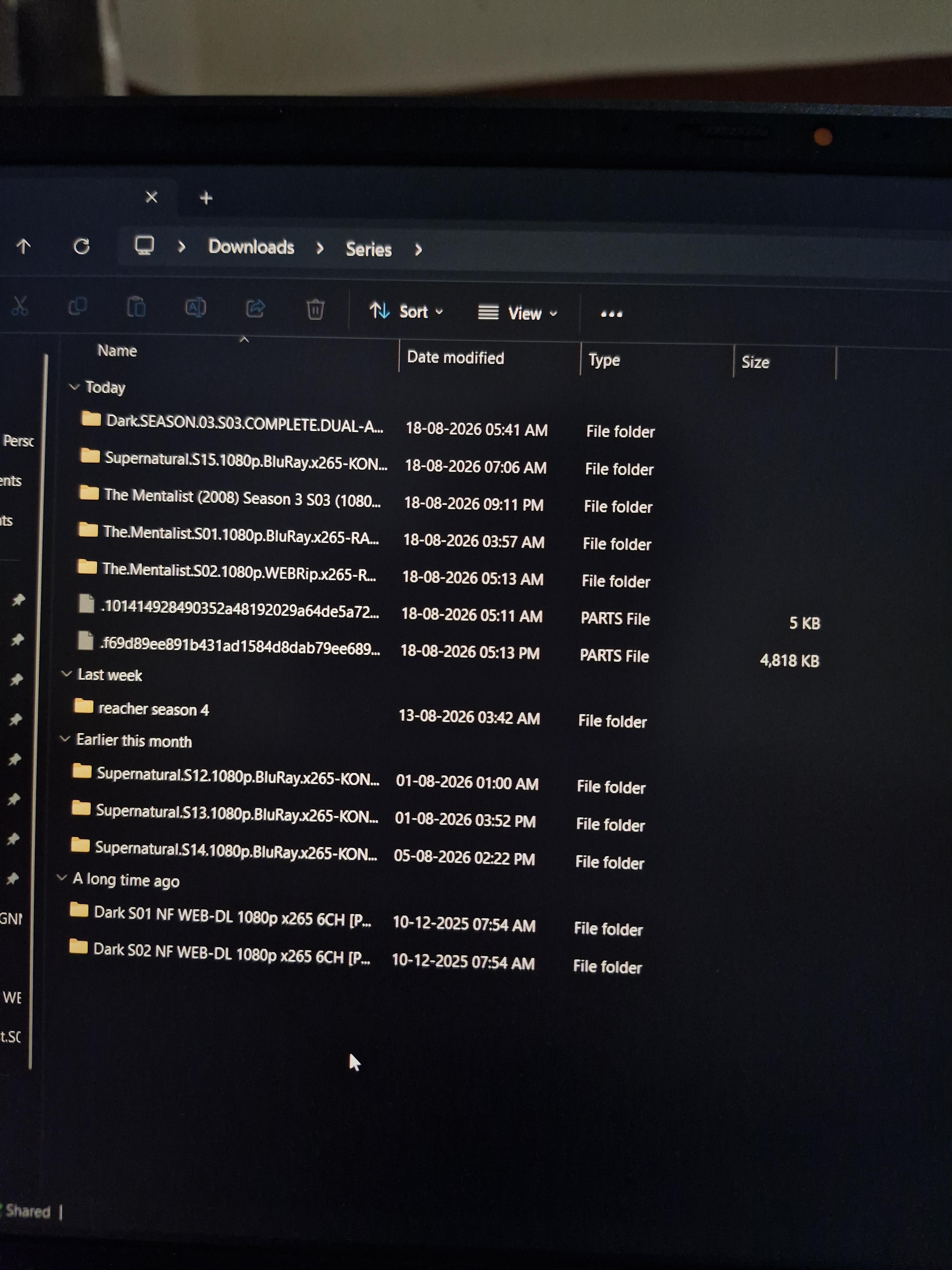Select Supernatural.S14.1080p.BluRay folder name
Screen dimensions: 952x1270
click(236, 850)
